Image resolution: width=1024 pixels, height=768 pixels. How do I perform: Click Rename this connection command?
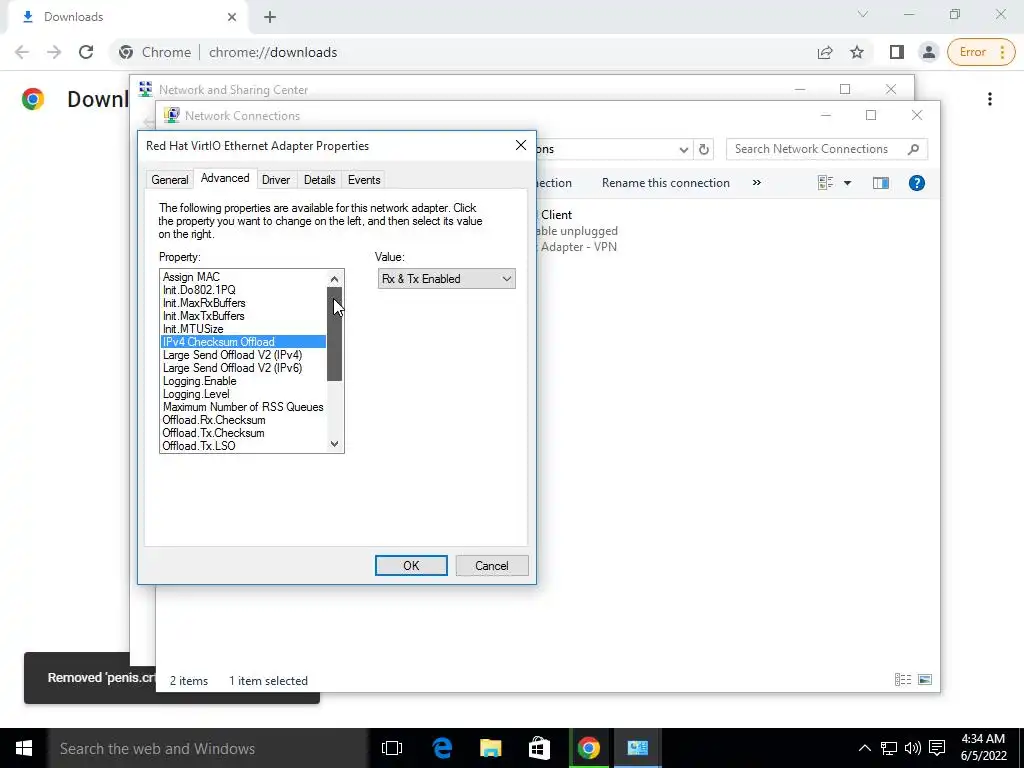665,183
